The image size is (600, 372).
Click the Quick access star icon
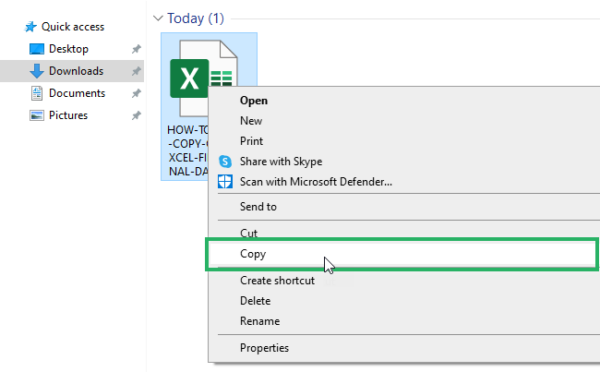[x=30, y=27]
